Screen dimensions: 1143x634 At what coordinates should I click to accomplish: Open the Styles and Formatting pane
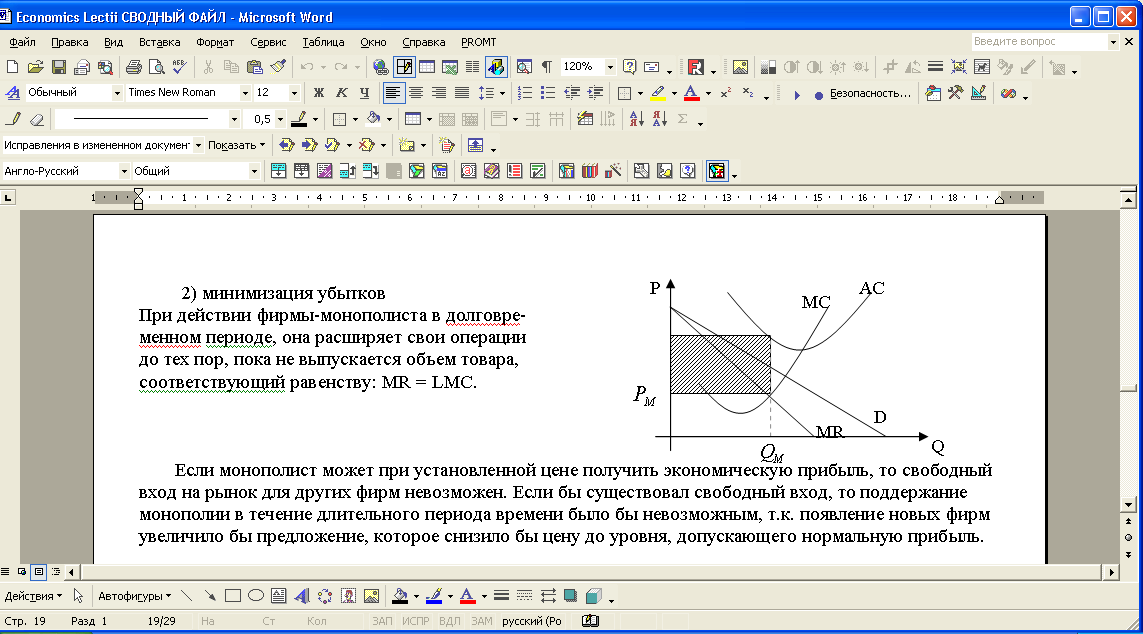12,93
